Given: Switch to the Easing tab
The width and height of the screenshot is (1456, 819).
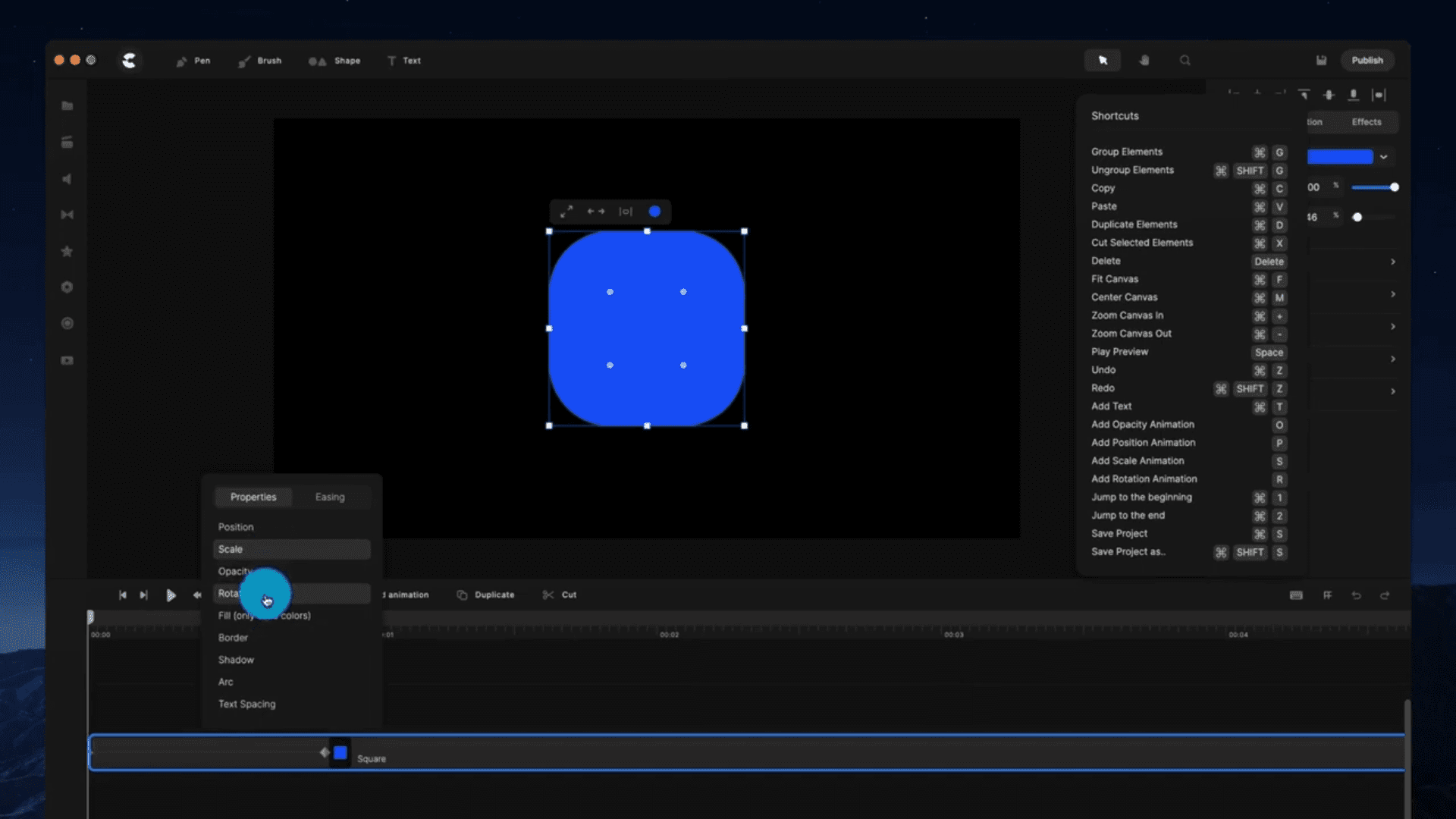Looking at the screenshot, I should [330, 497].
